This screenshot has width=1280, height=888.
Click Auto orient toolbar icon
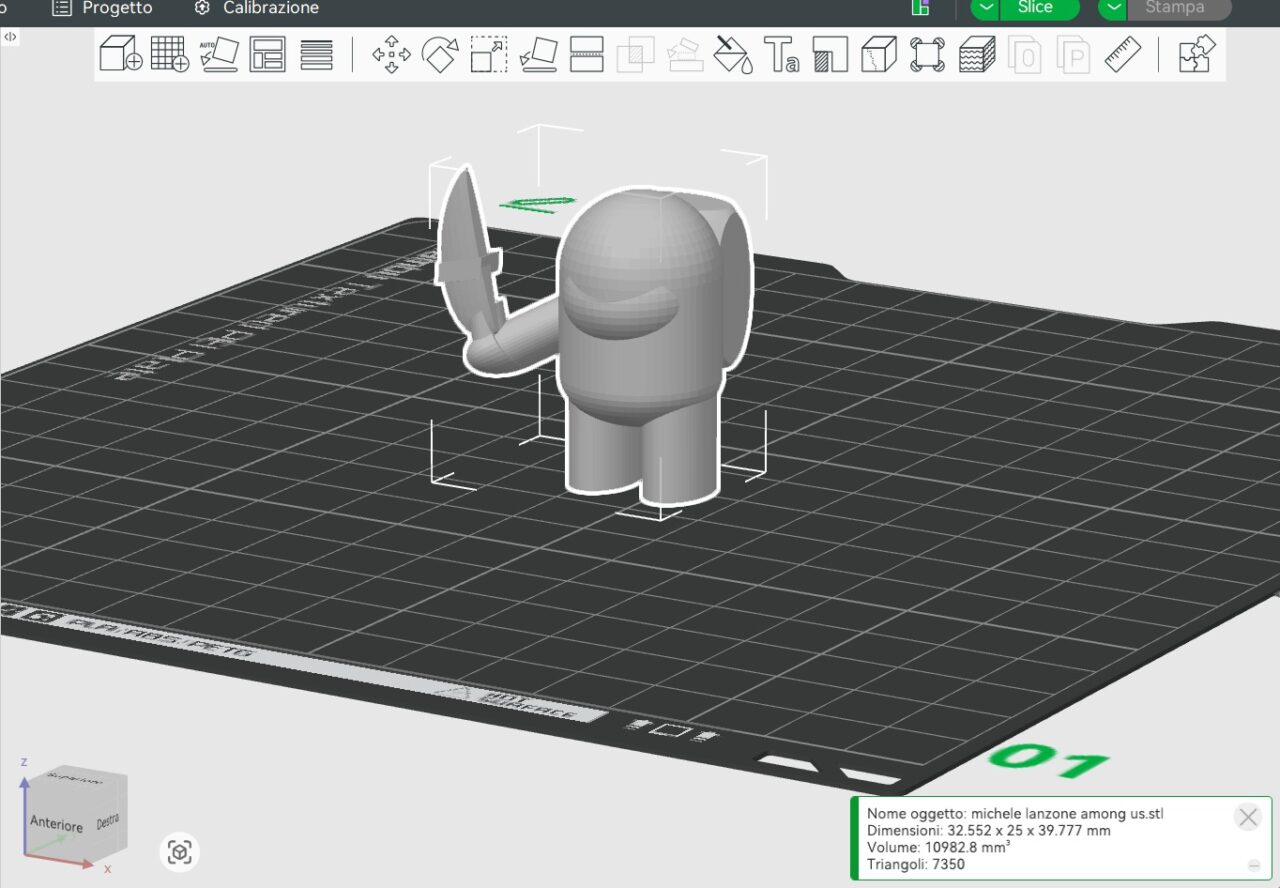tap(218, 54)
